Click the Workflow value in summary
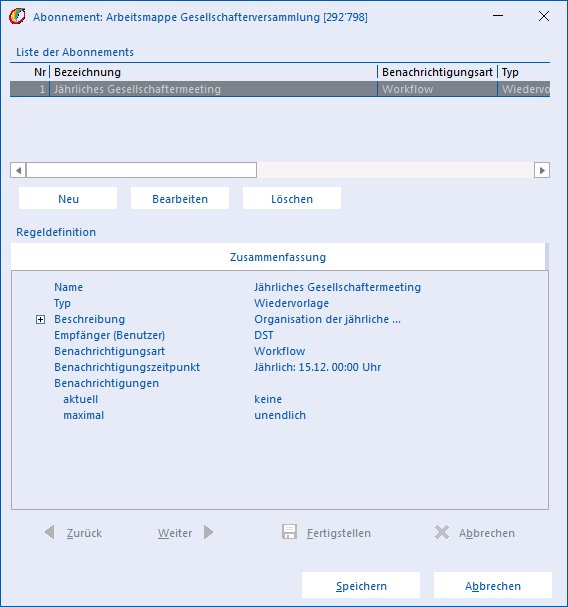This screenshot has height=607, width=568. pos(280,351)
